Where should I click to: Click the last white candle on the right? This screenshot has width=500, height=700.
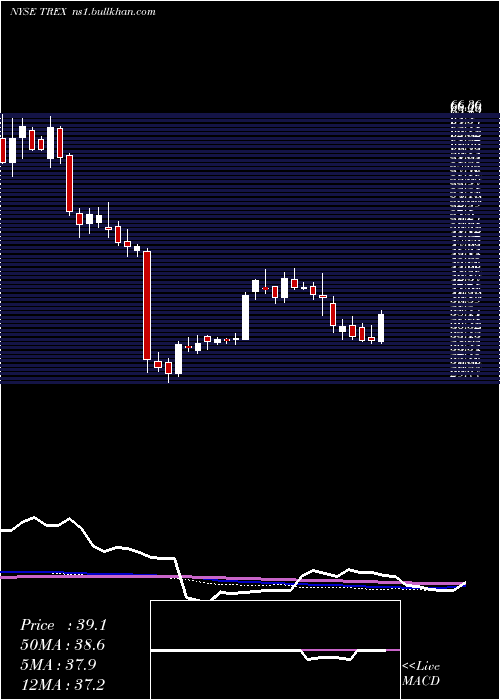tap(381, 328)
